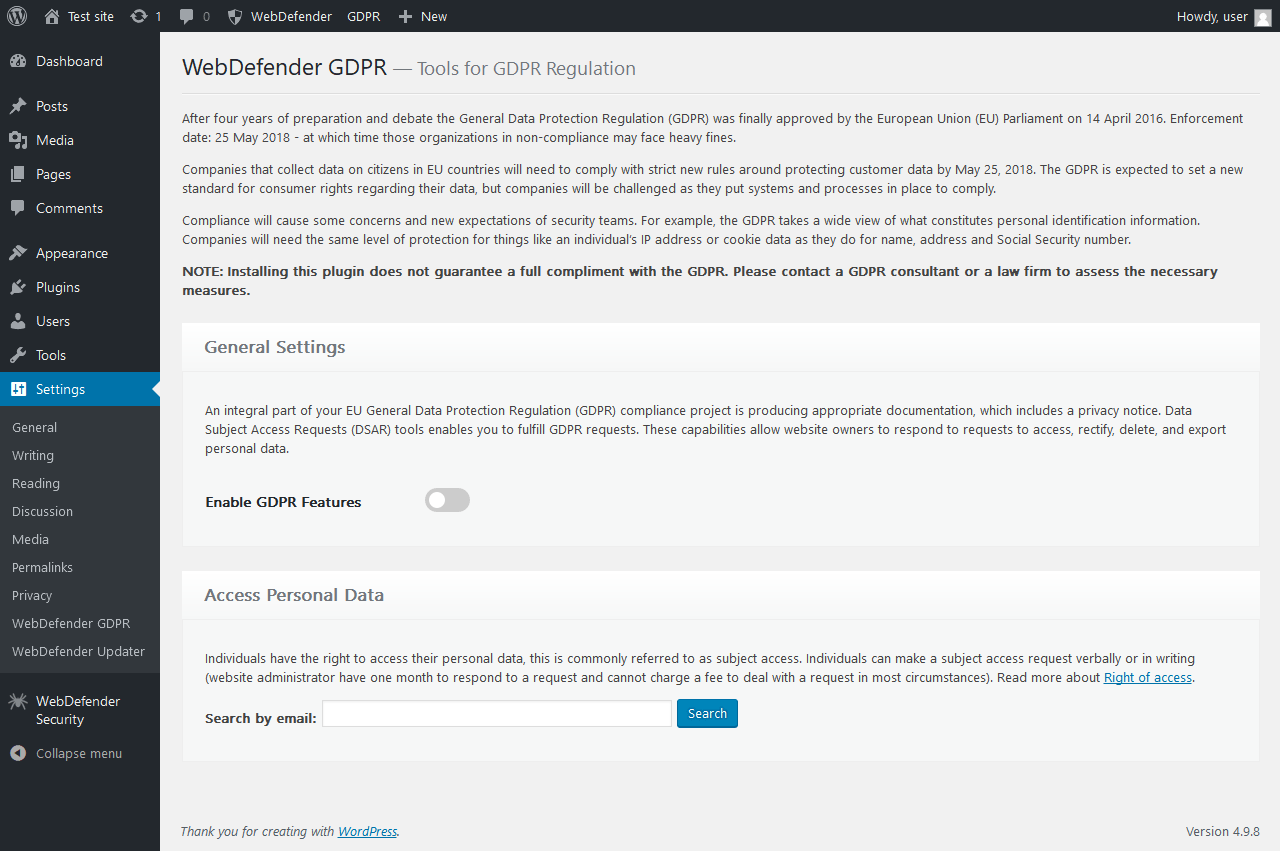1280x851 pixels.
Task: Go to Permalinks settings submenu
Action: (42, 567)
